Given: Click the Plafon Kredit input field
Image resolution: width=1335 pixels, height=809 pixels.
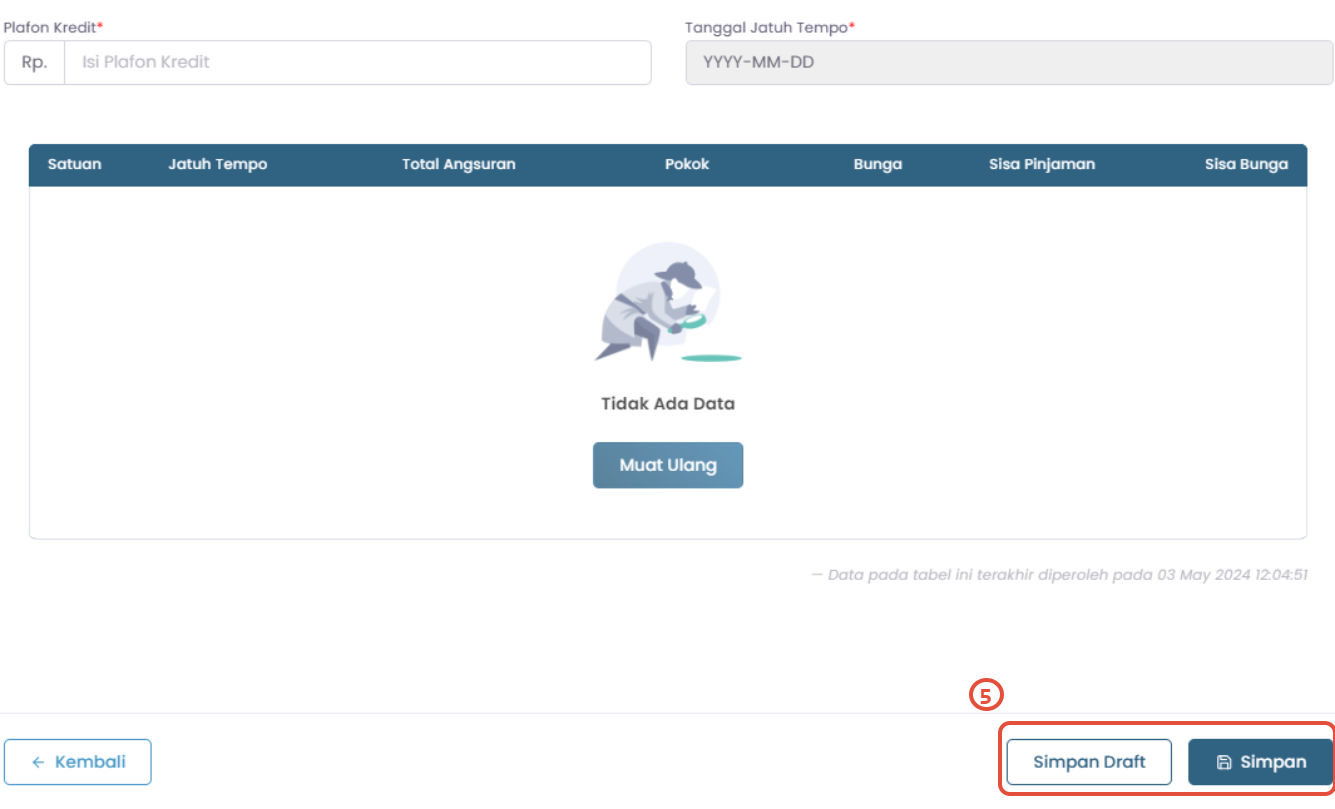Looking at the screenshot, I should (x=357, y=62).
